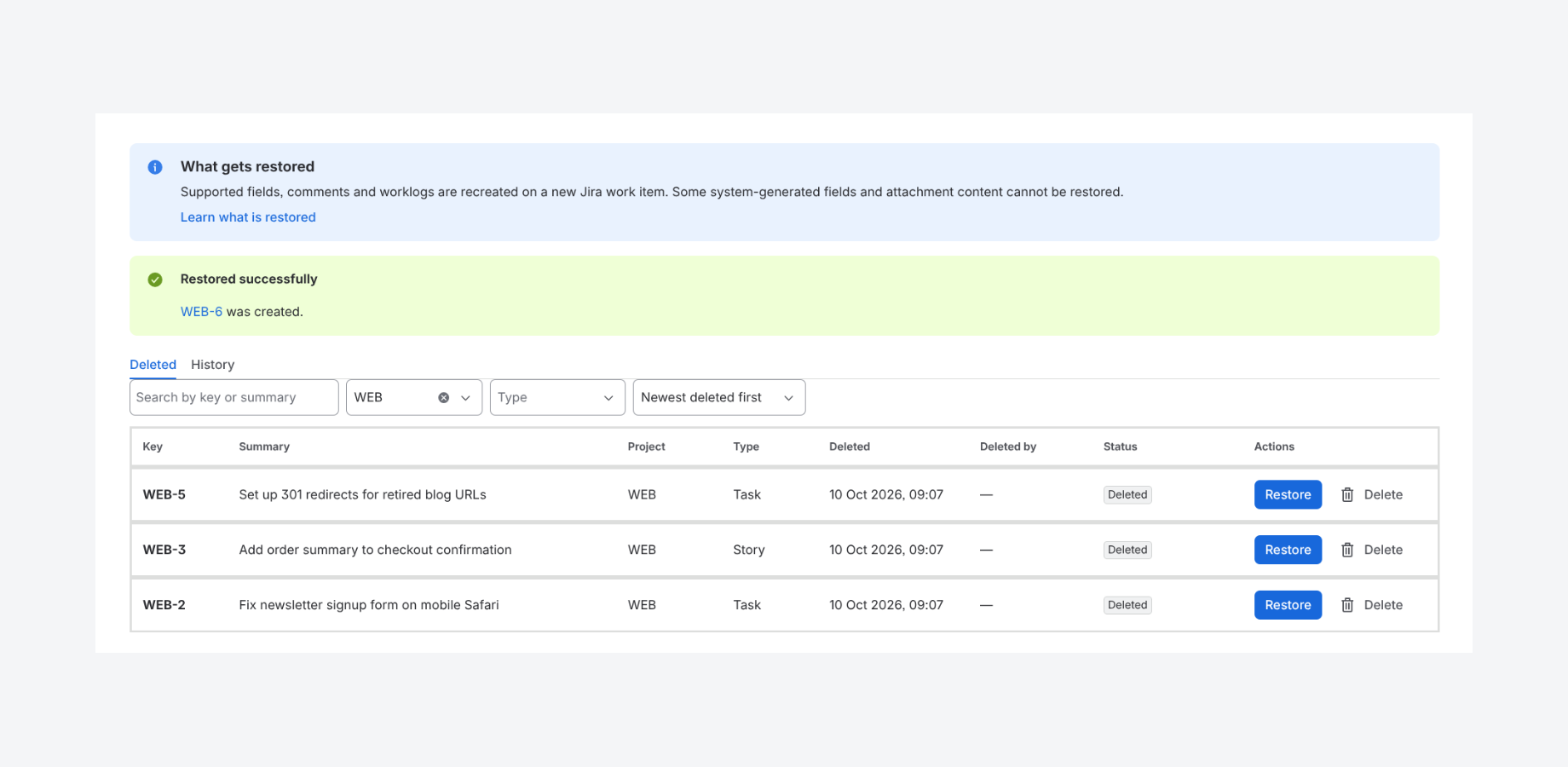This screenshot has height=767, width=1568.
Task: Click the green success checkmark icon
Action: pyautogui.click(x=155, y=280)
